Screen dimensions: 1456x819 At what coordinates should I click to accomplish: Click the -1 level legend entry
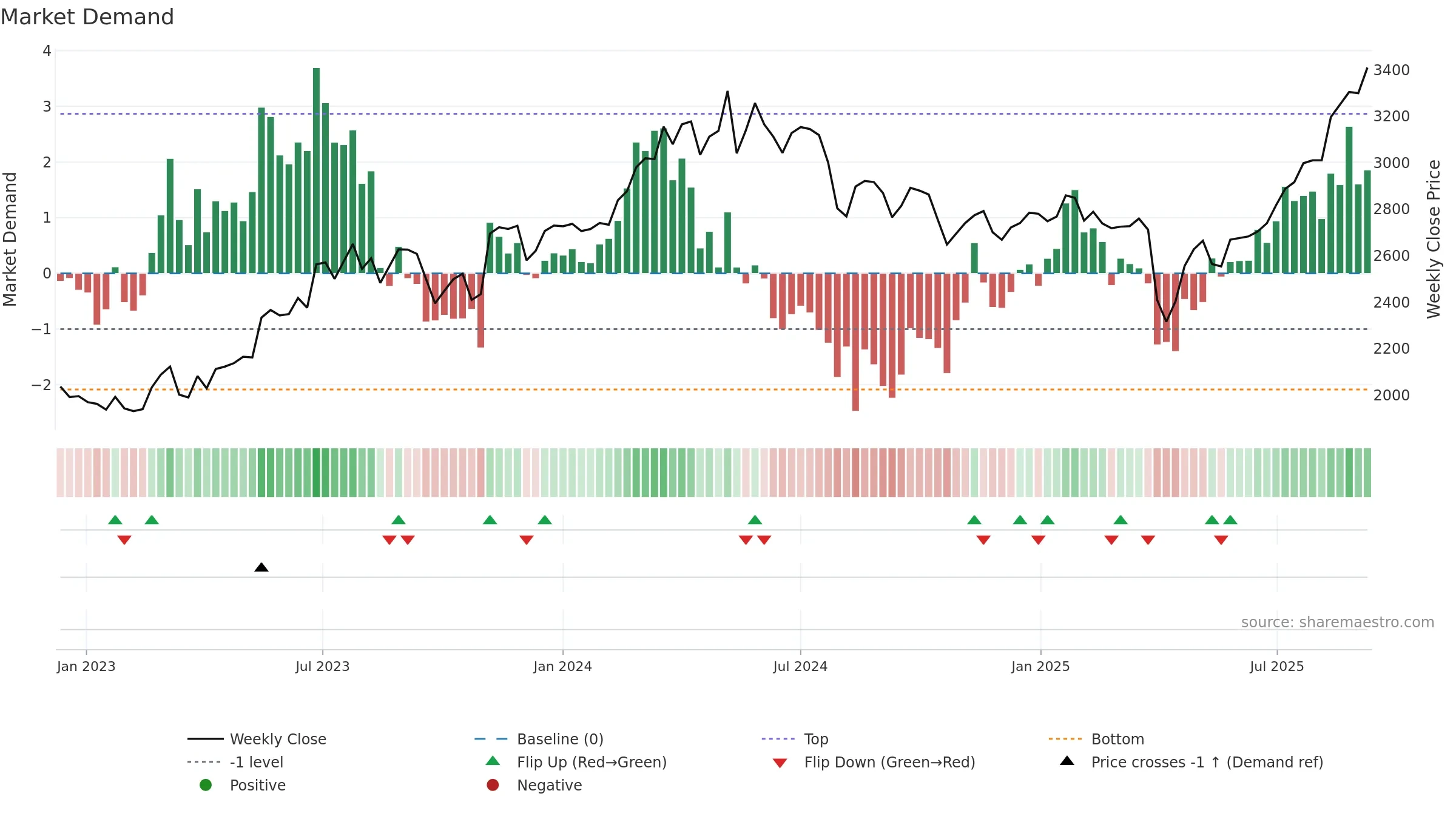pos(235,762)
